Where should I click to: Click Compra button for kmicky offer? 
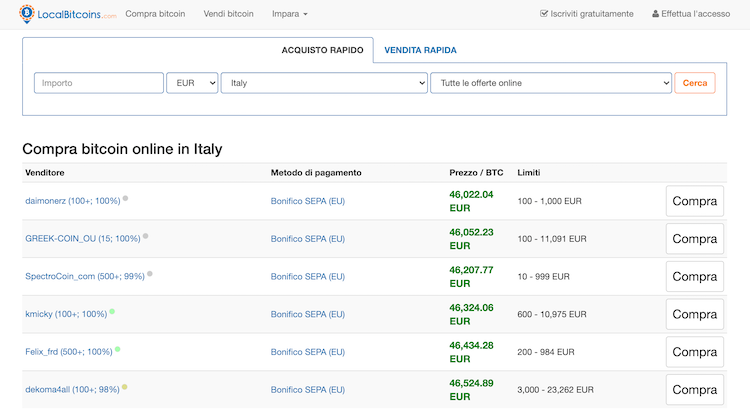pos(695,315)
